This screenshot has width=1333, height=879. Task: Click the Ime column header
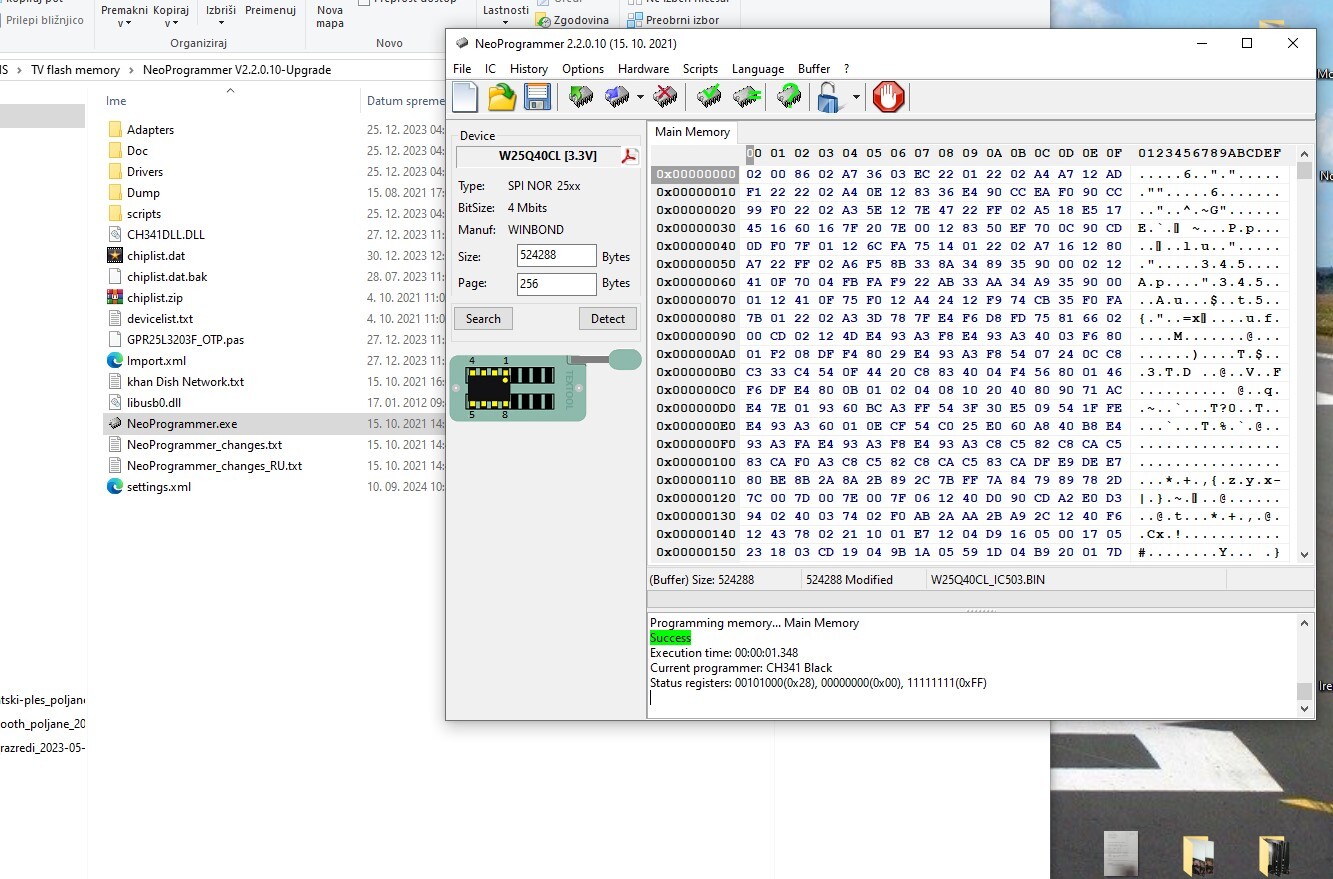[116, 101]
